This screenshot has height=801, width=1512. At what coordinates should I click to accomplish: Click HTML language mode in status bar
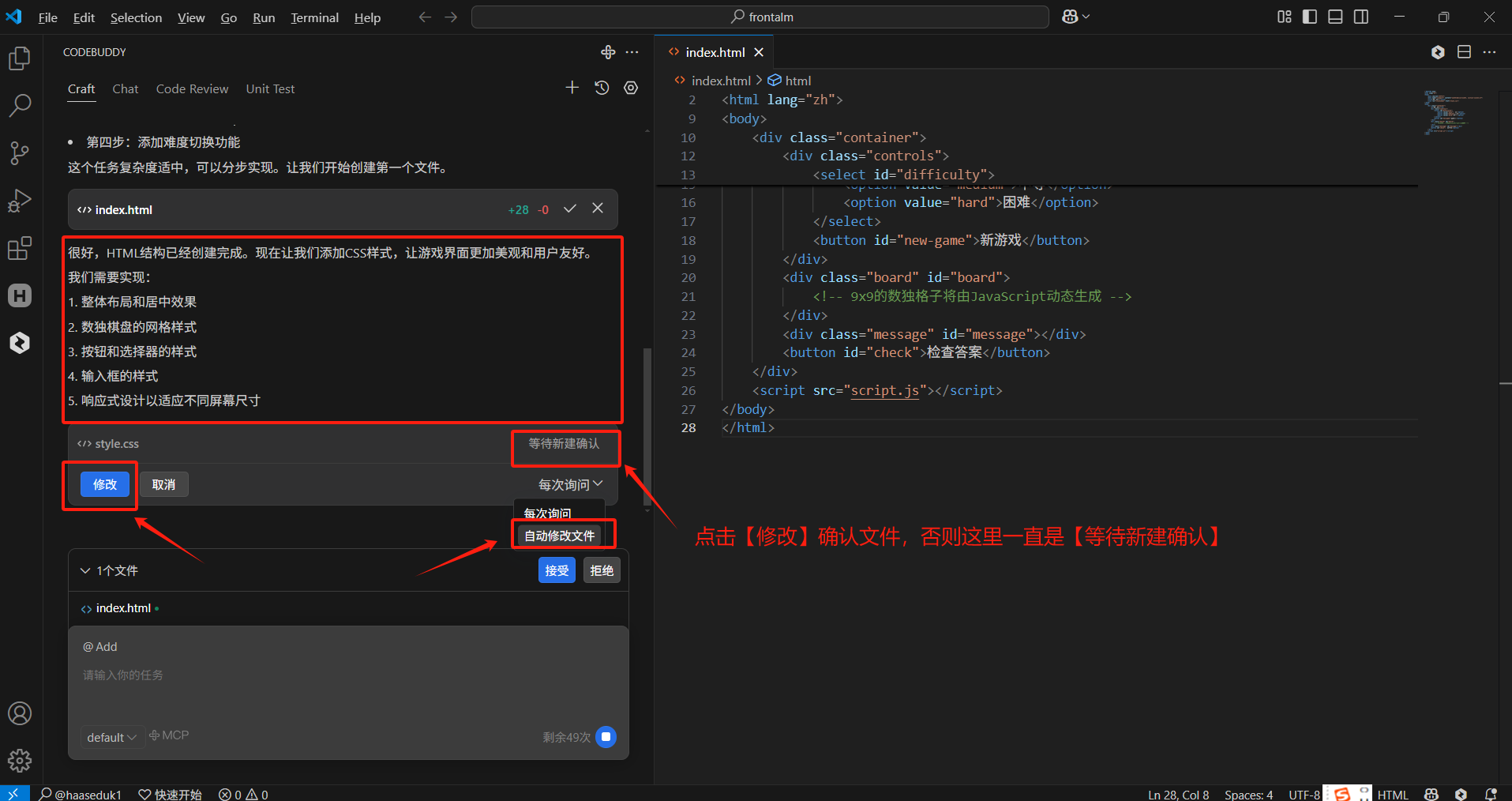pyautogui.click(x=1393, y=795)
